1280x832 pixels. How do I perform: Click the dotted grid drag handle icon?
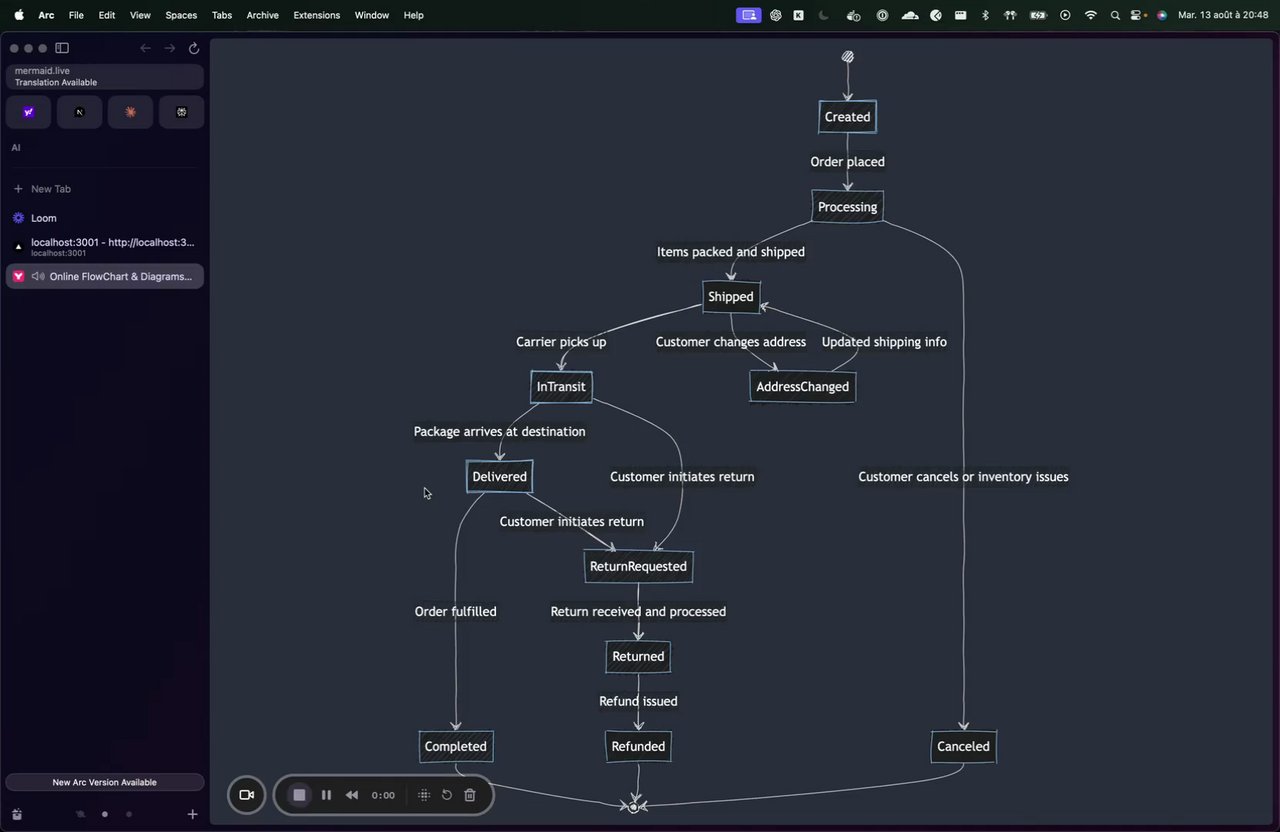[424, 795]
